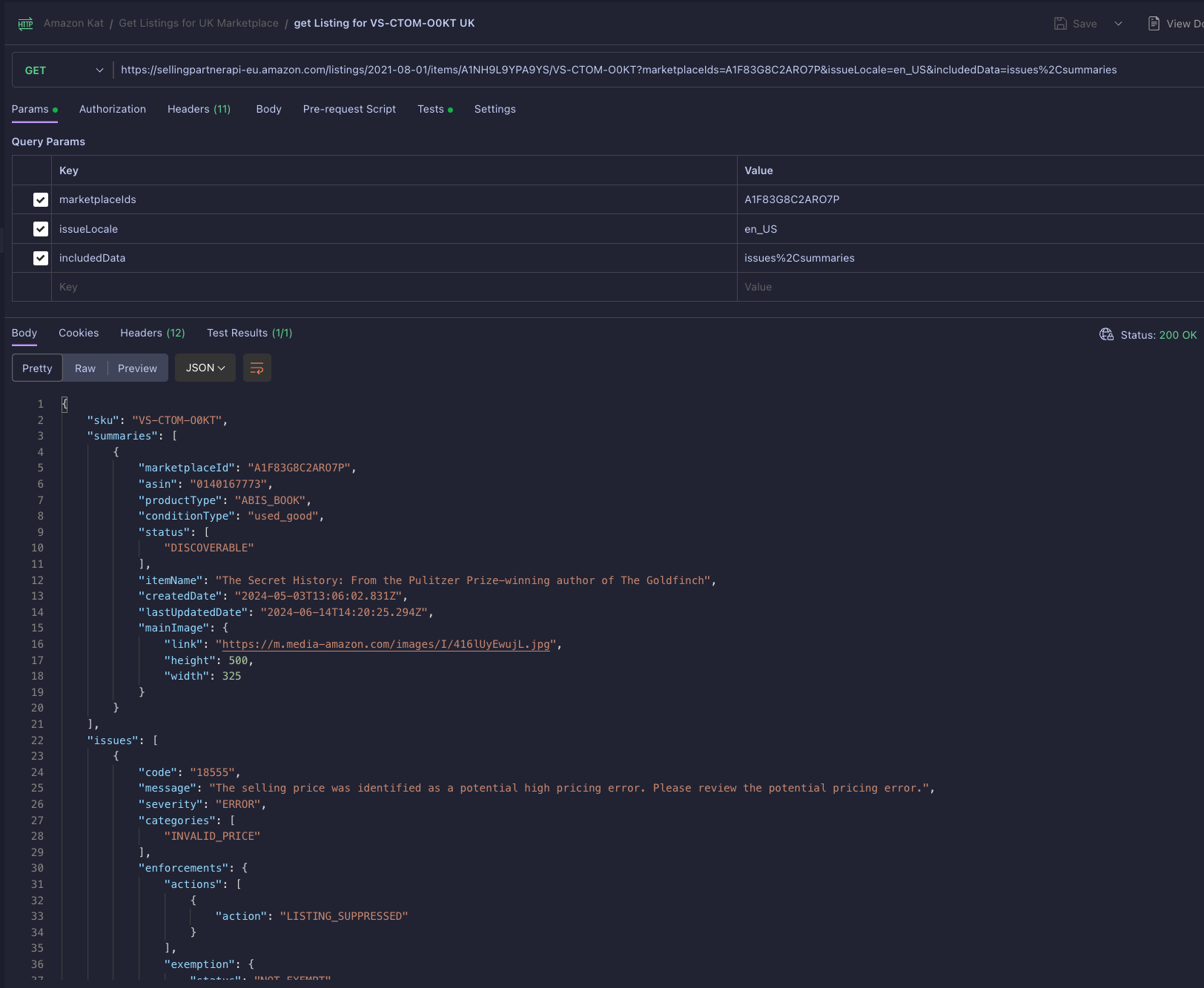Click the issueLocale key cell
1204x988 pixels.
(394, 229)
